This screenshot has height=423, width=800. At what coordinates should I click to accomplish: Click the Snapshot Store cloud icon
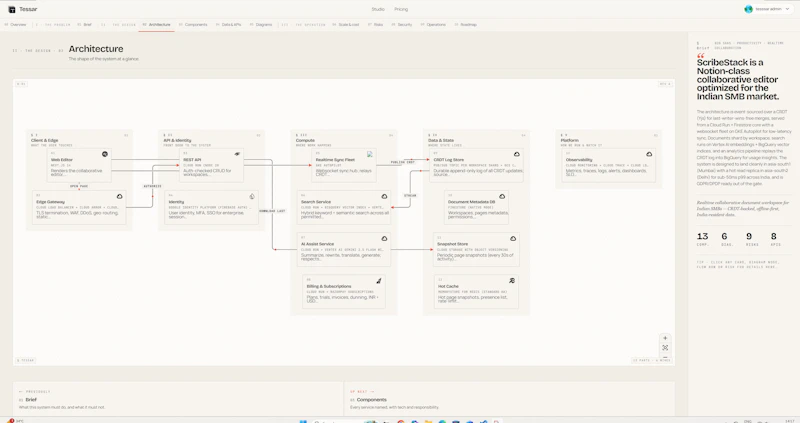[513, 238]
